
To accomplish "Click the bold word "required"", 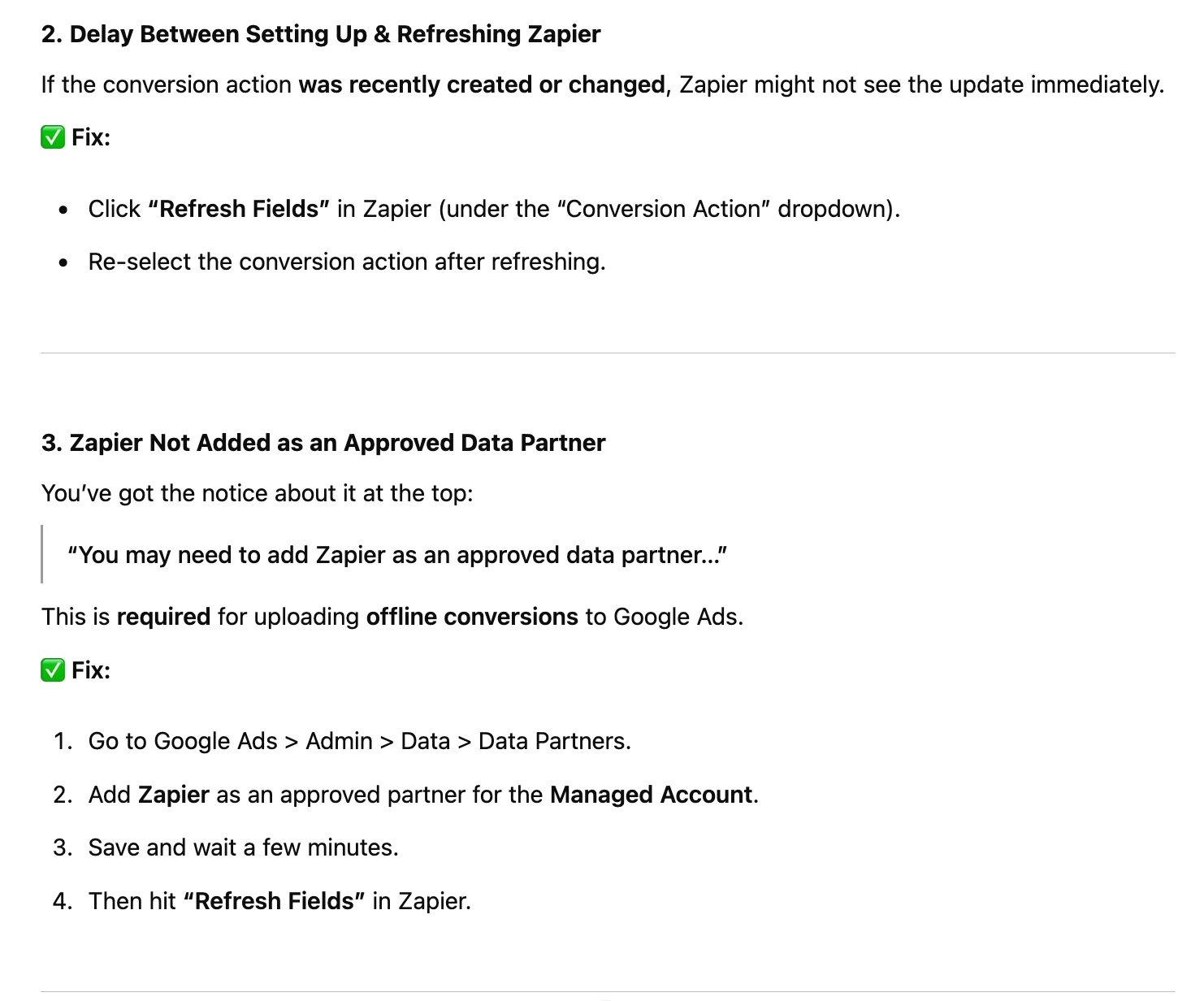I will (x=164, y=617).
